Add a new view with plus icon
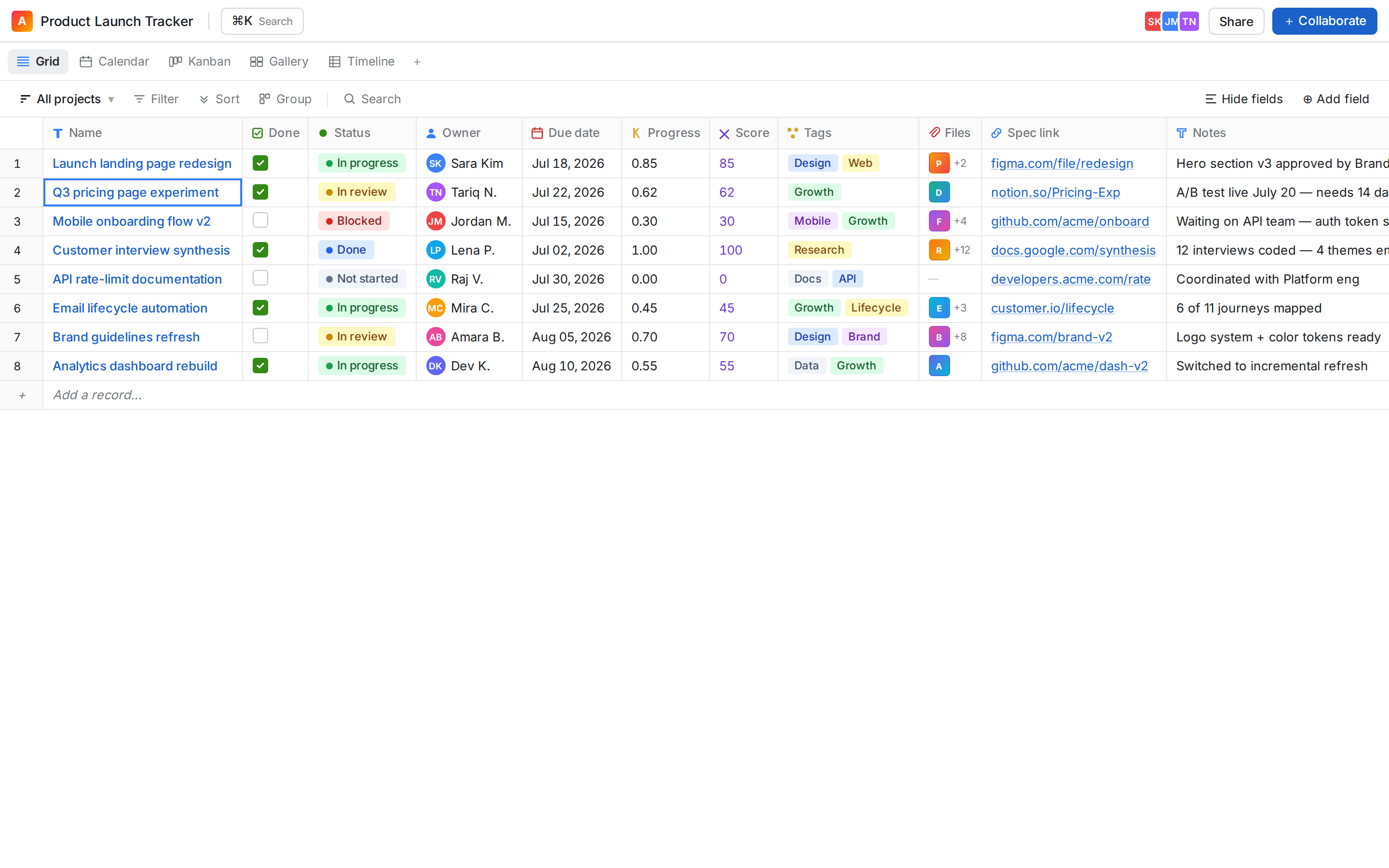The width and height of the screenshot is (1389, 868). (x=417, y=62)
